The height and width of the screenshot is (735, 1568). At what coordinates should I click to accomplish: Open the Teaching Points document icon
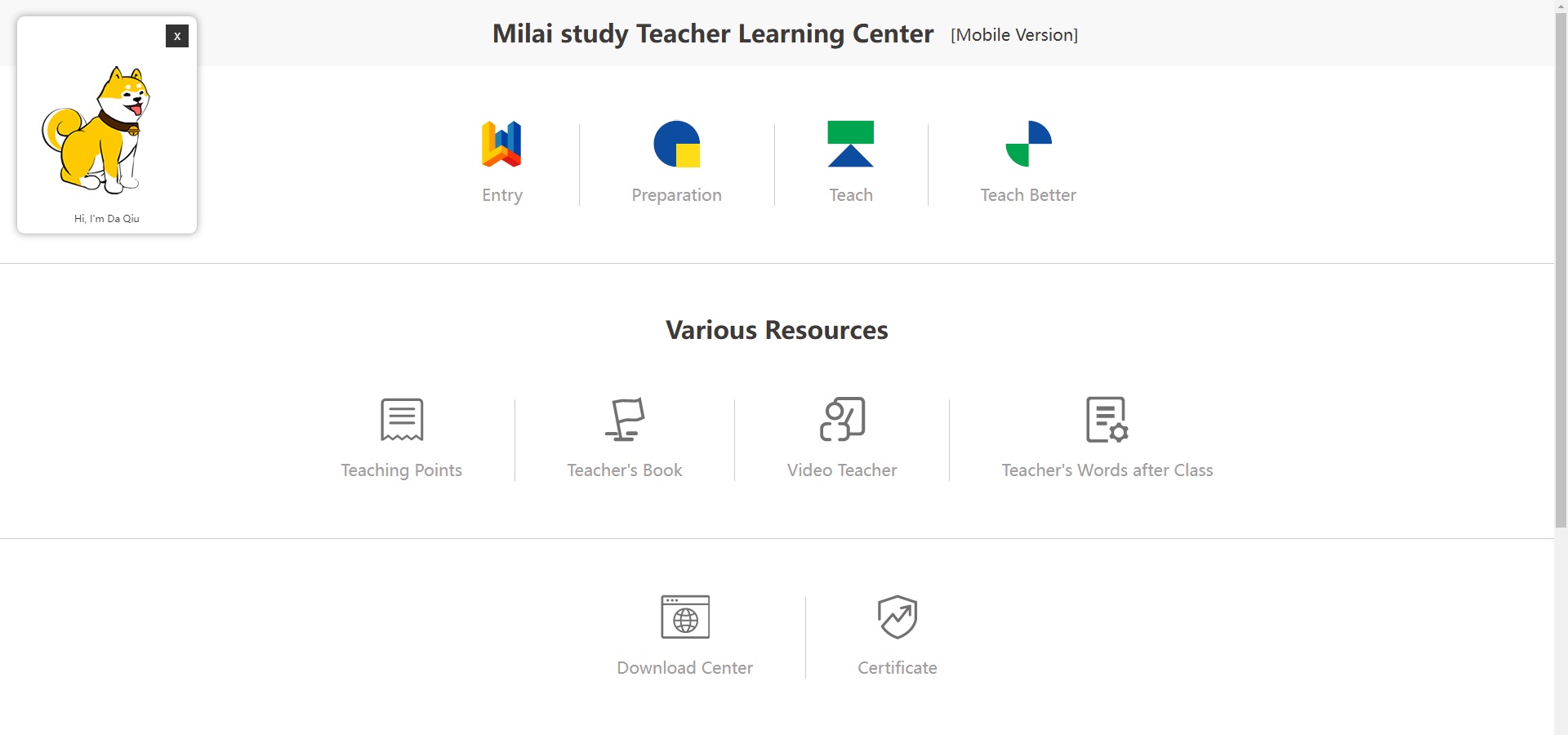tap(402, 420)
